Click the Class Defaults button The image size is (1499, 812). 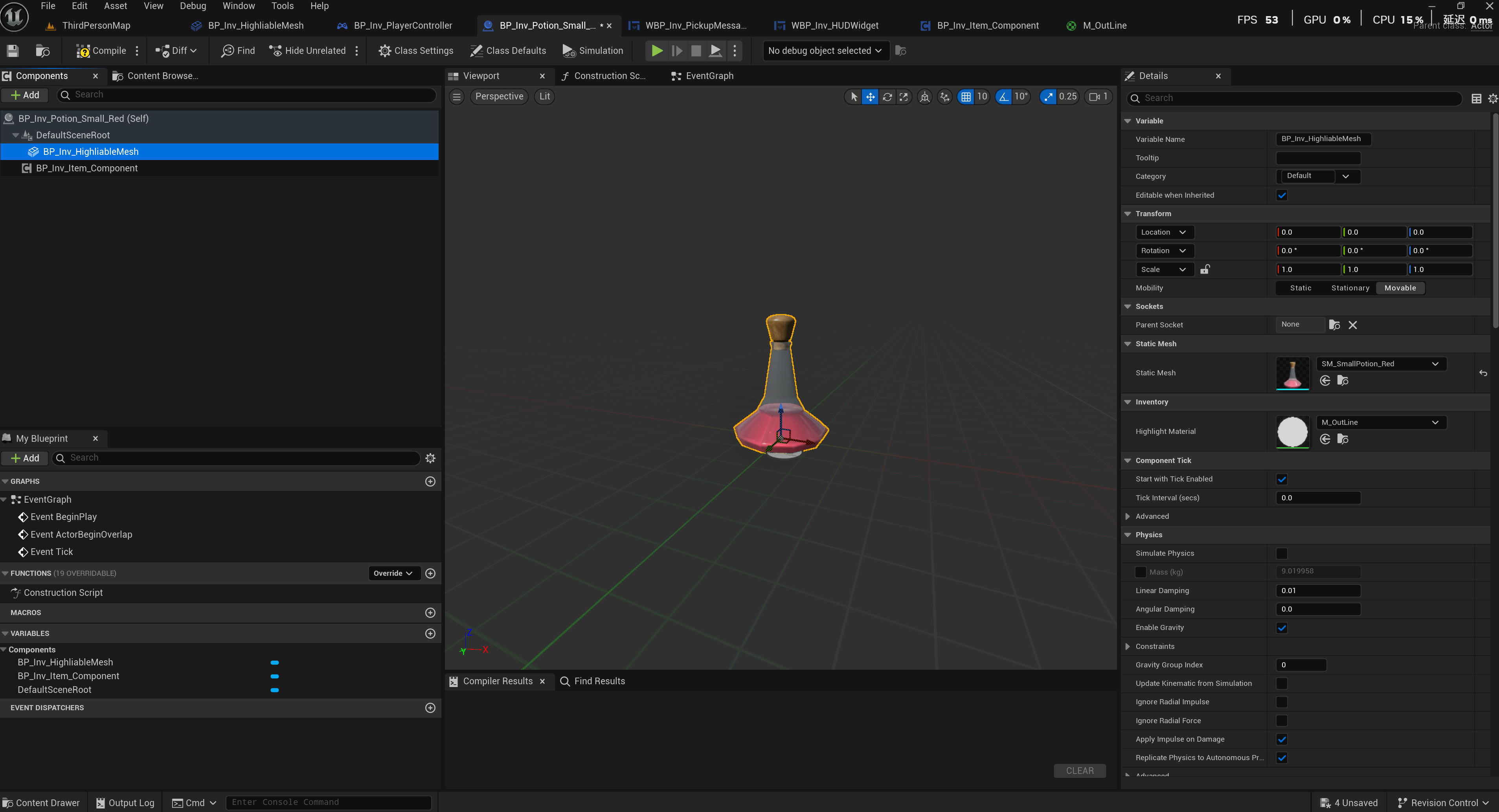pos(508,51)
